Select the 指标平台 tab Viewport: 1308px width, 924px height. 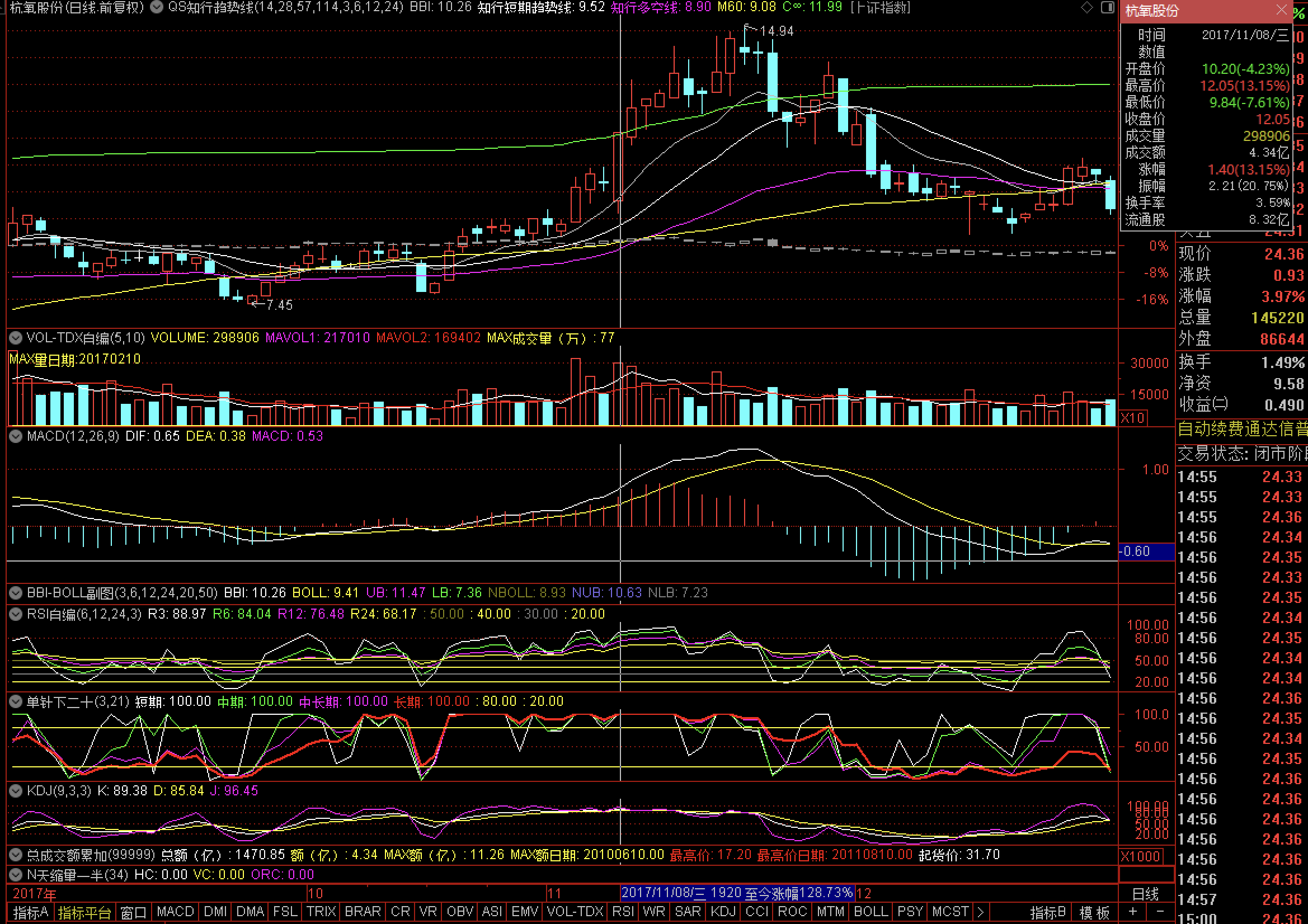pyautogui.click(x=84, y=913)
